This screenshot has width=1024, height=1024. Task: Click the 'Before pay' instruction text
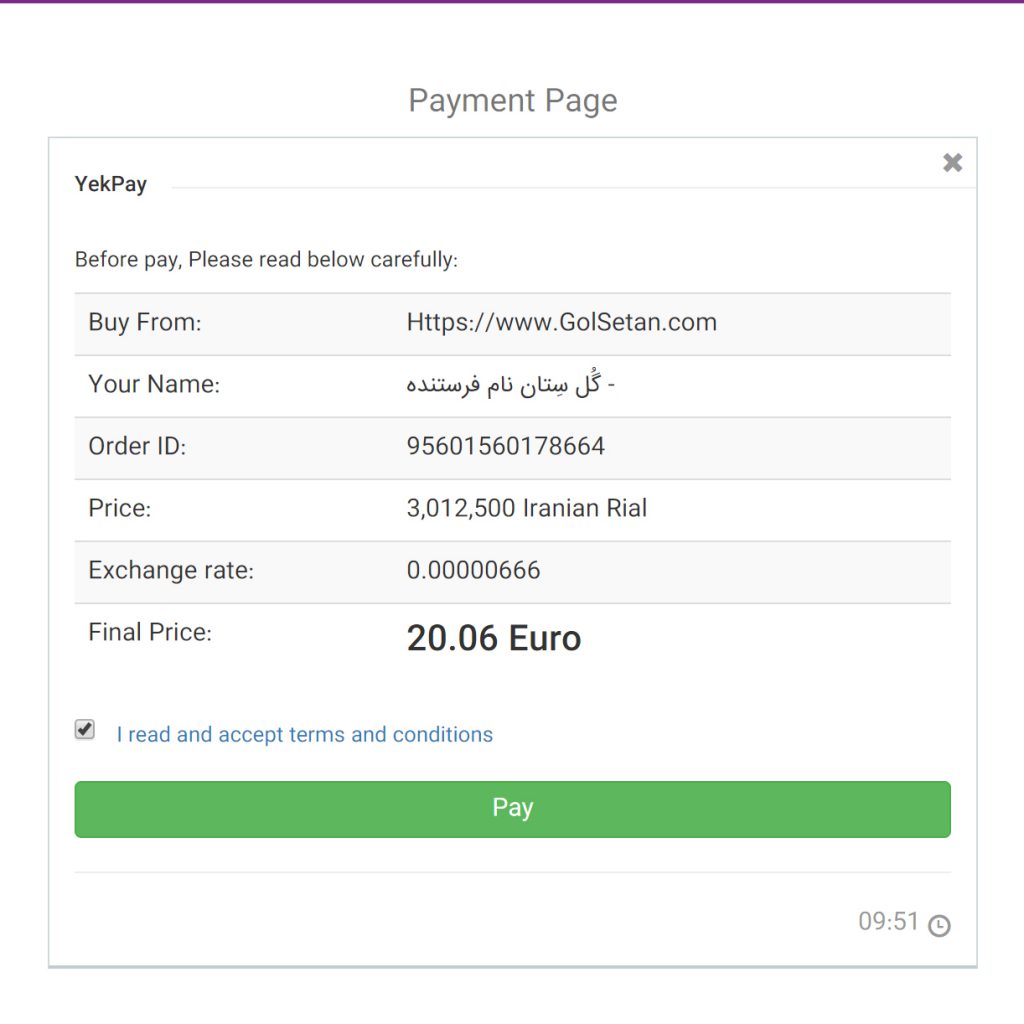click(x=266, y=260)
